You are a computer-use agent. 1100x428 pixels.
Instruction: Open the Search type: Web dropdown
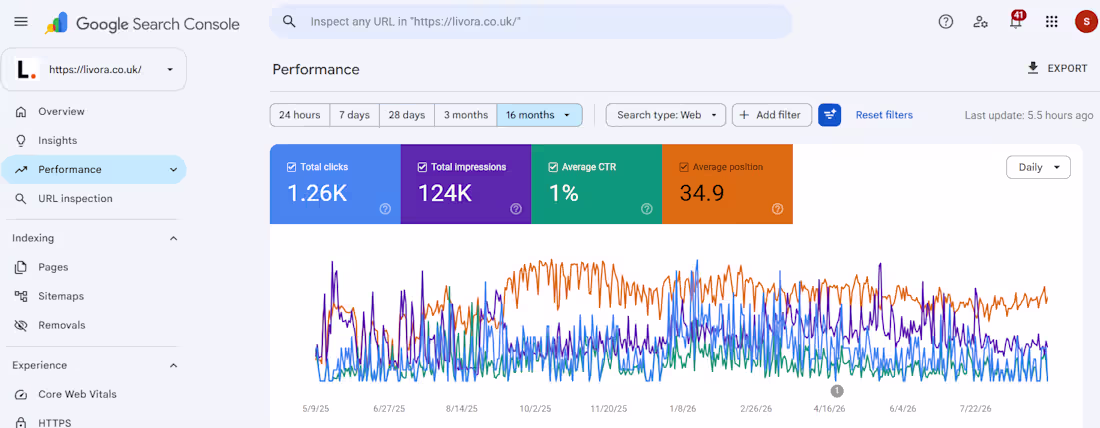pos(666,115)
